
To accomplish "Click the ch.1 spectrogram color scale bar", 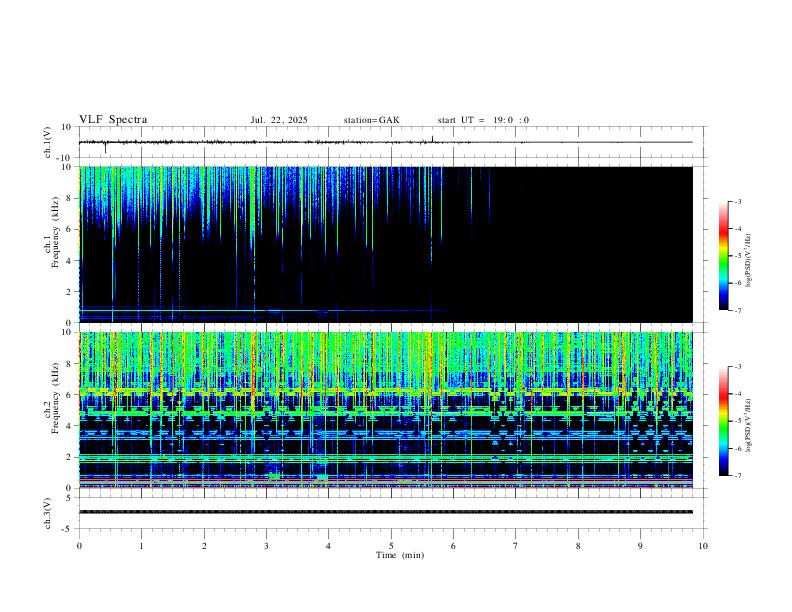I will pyautogui.click(x=724, y=256).
